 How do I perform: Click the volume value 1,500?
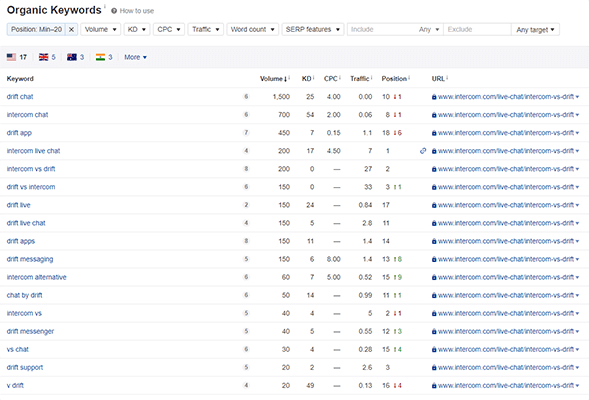(281, 97)
